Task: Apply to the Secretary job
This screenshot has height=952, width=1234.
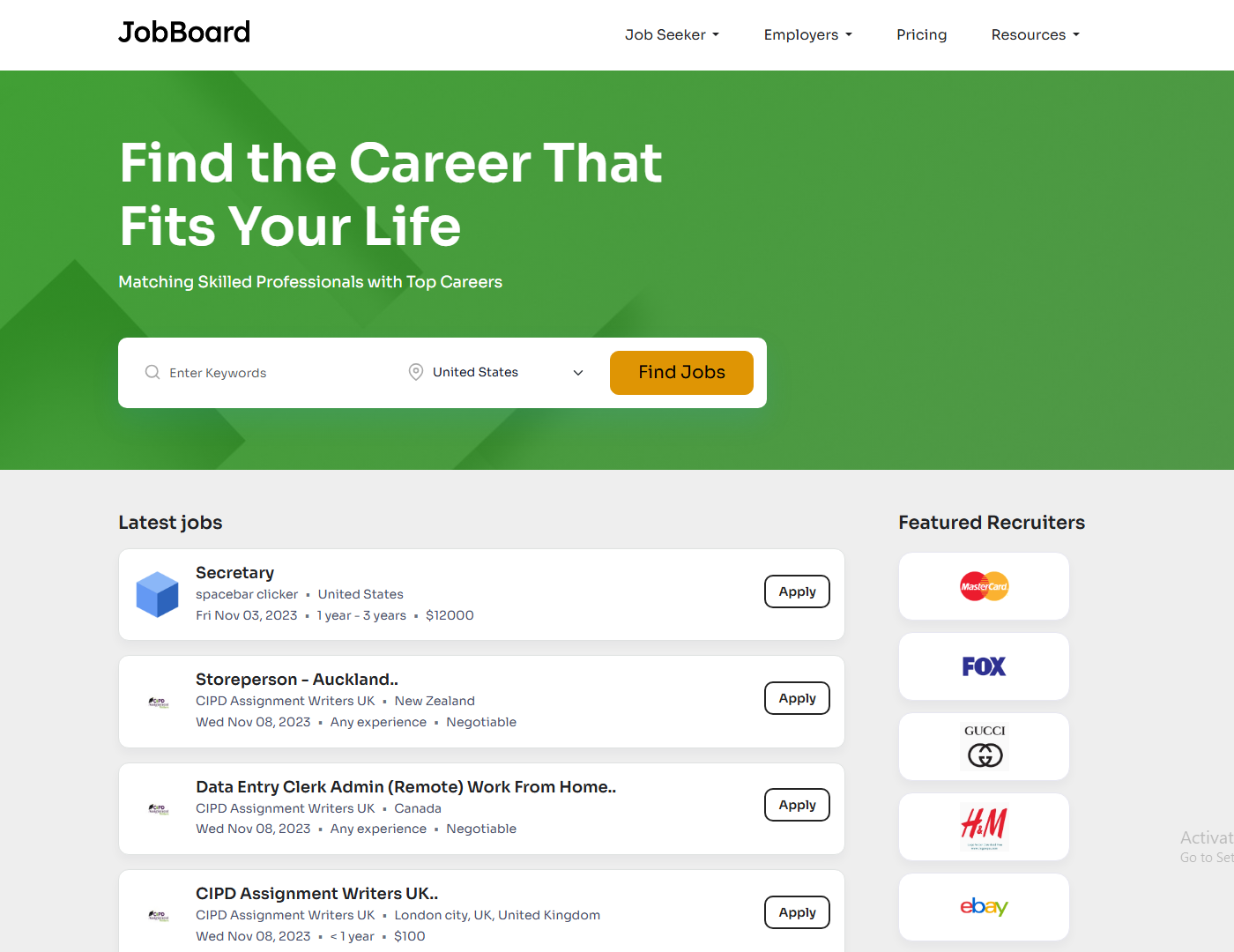Action: [x=796, y=591]
